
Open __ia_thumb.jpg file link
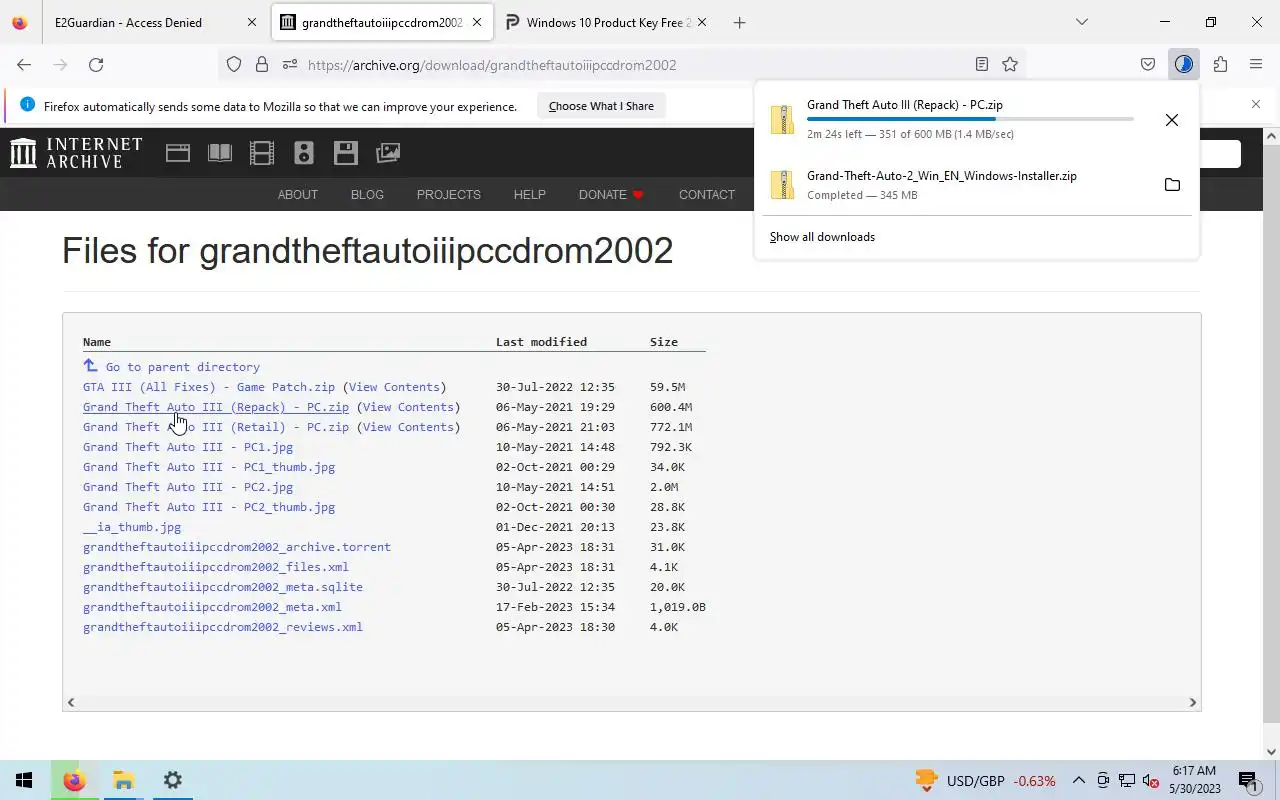(132, 527)
